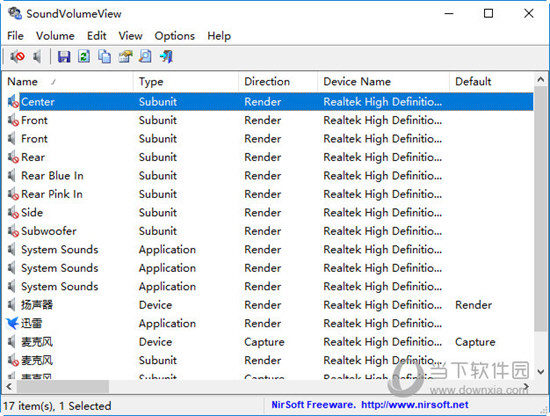Open the Edit menu
Screen dimensions: 550x416
click(x=96, y=36)
